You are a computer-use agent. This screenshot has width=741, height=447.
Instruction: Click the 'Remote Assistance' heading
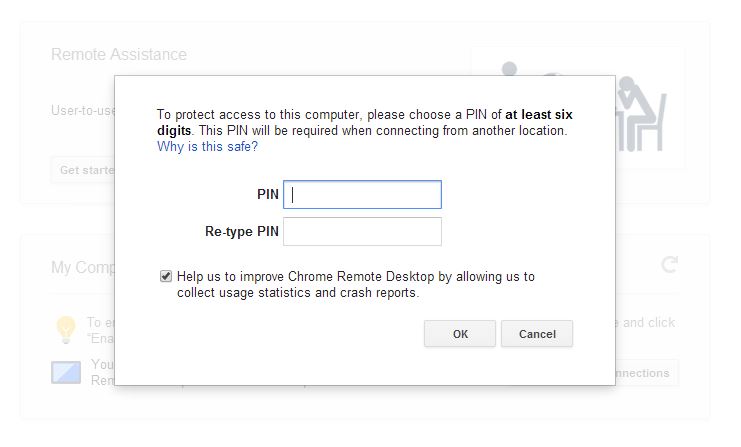click(x=118, y=54)
